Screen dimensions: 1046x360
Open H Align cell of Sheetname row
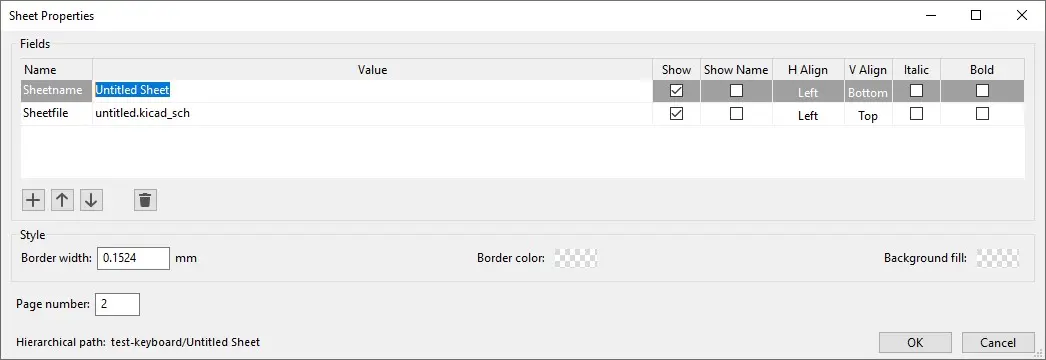(x=808, y=92)
